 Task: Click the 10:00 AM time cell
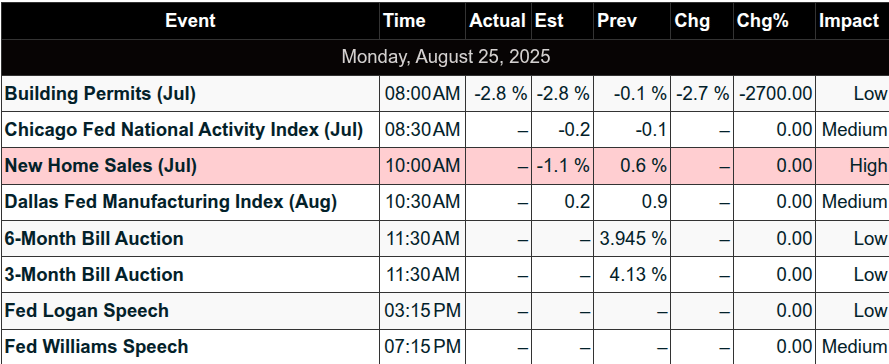click(x=422, y=166)
